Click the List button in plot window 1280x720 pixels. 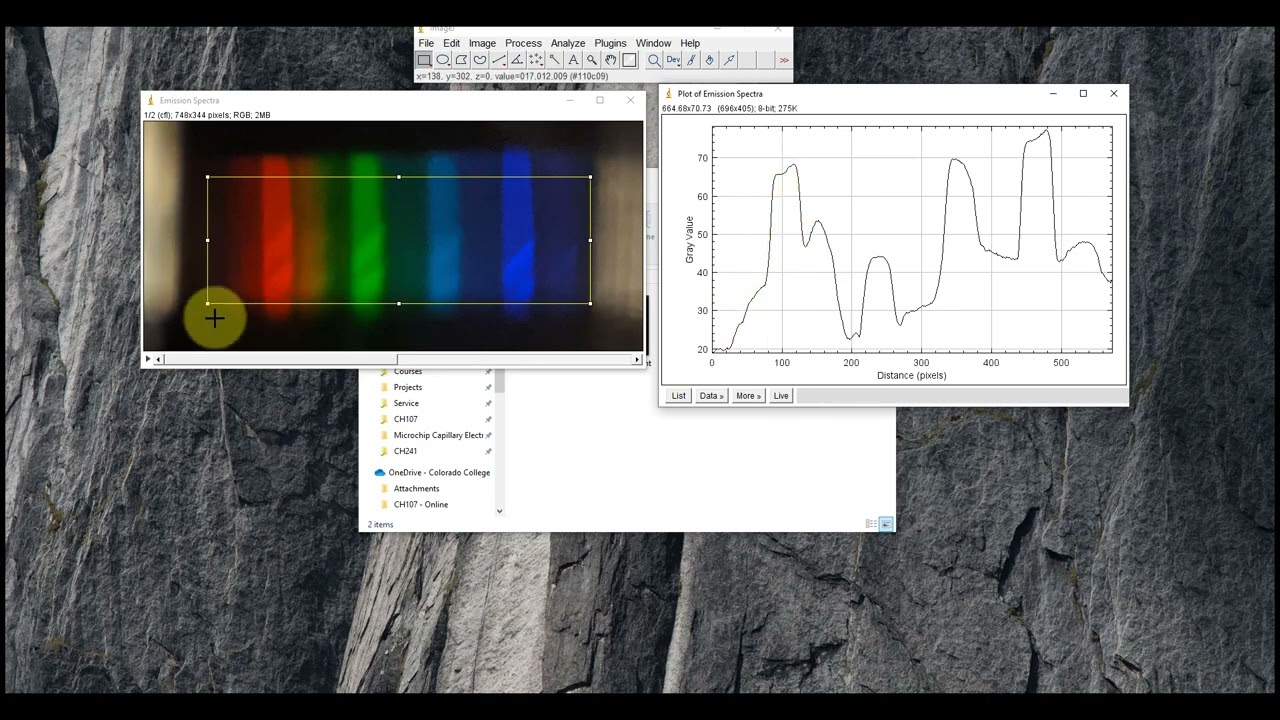click(679, 396)
